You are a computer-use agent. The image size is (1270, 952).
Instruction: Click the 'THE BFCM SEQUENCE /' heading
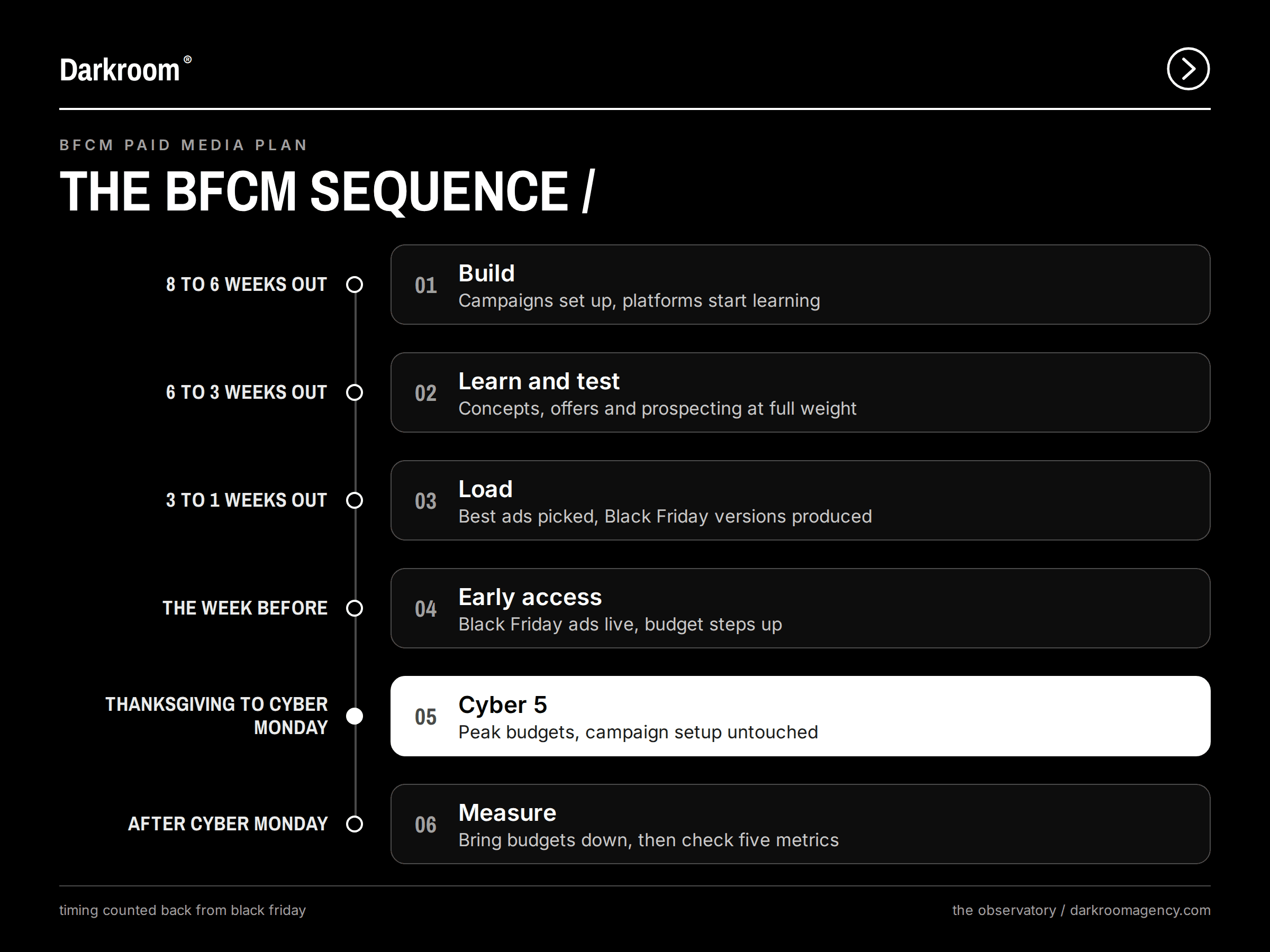[327, 191]
